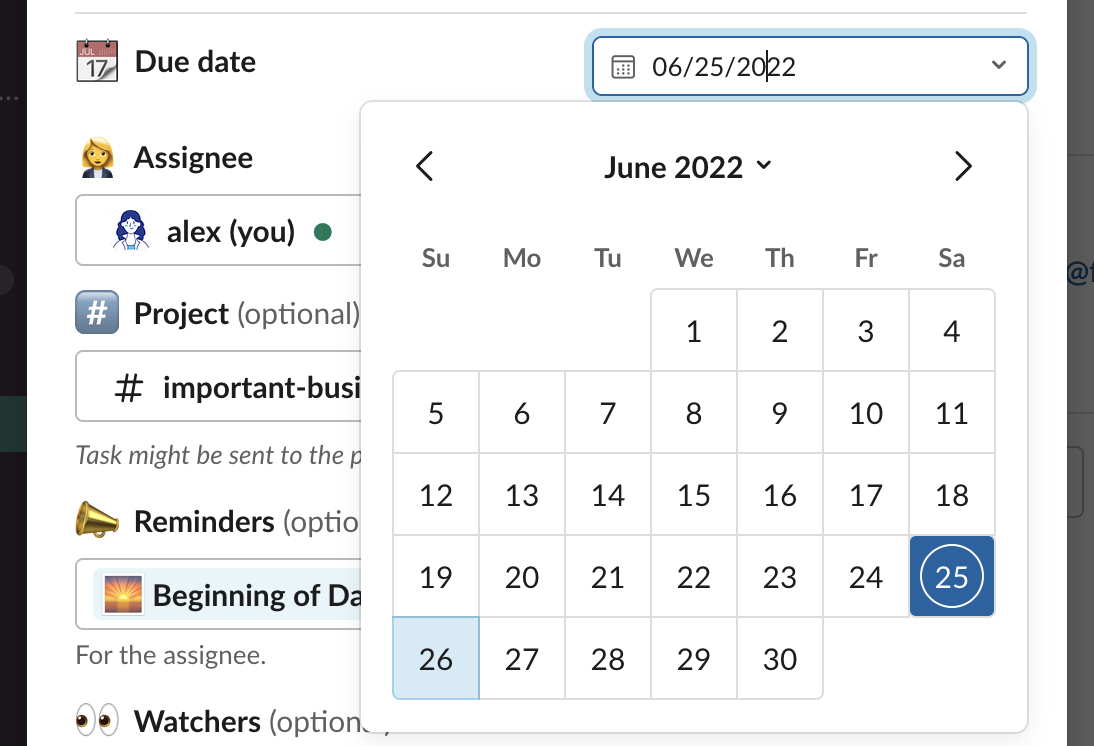Viewport: 1094px width, 746px height.
Task: Select June 30 as due date
Action: click(x=780, y=659)
